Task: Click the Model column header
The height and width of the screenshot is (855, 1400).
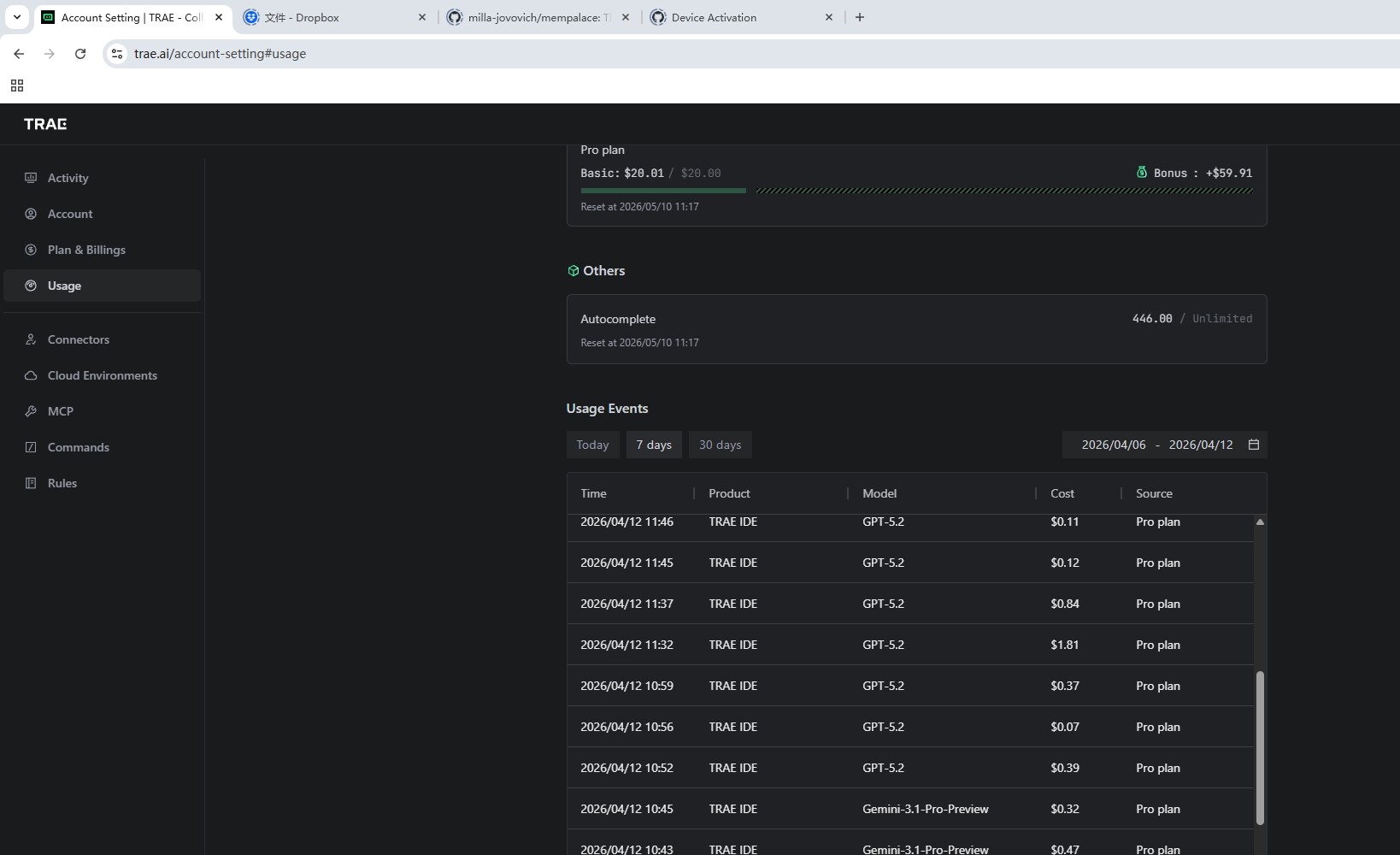Action: click(879, 493)
